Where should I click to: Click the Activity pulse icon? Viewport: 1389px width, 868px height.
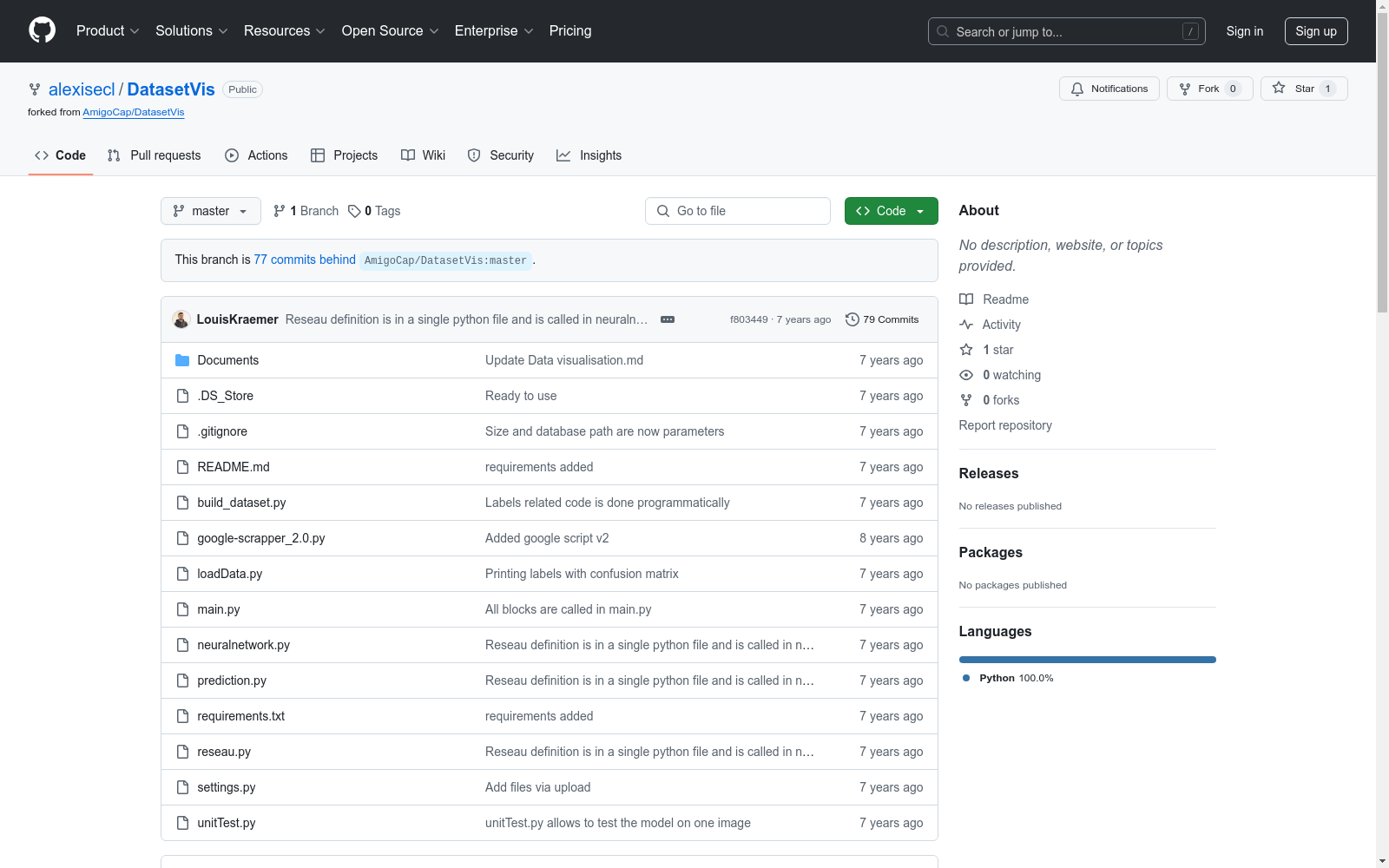966,325
